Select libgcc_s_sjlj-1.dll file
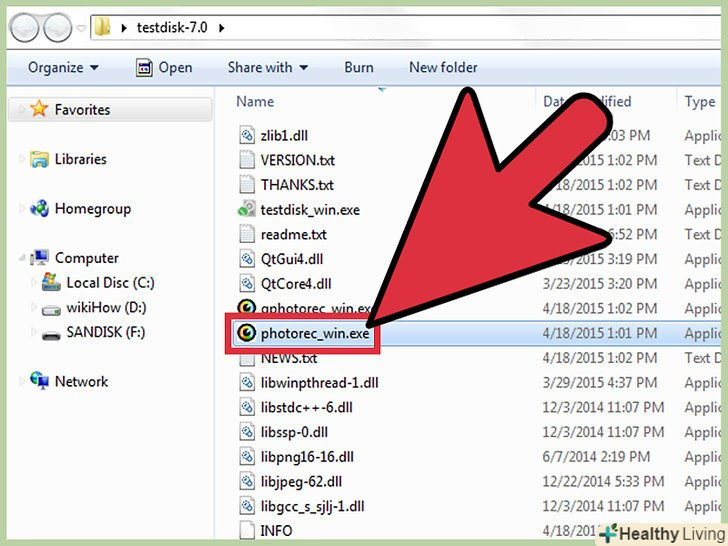This screenshot has height=546, width=728. point(312,507)
